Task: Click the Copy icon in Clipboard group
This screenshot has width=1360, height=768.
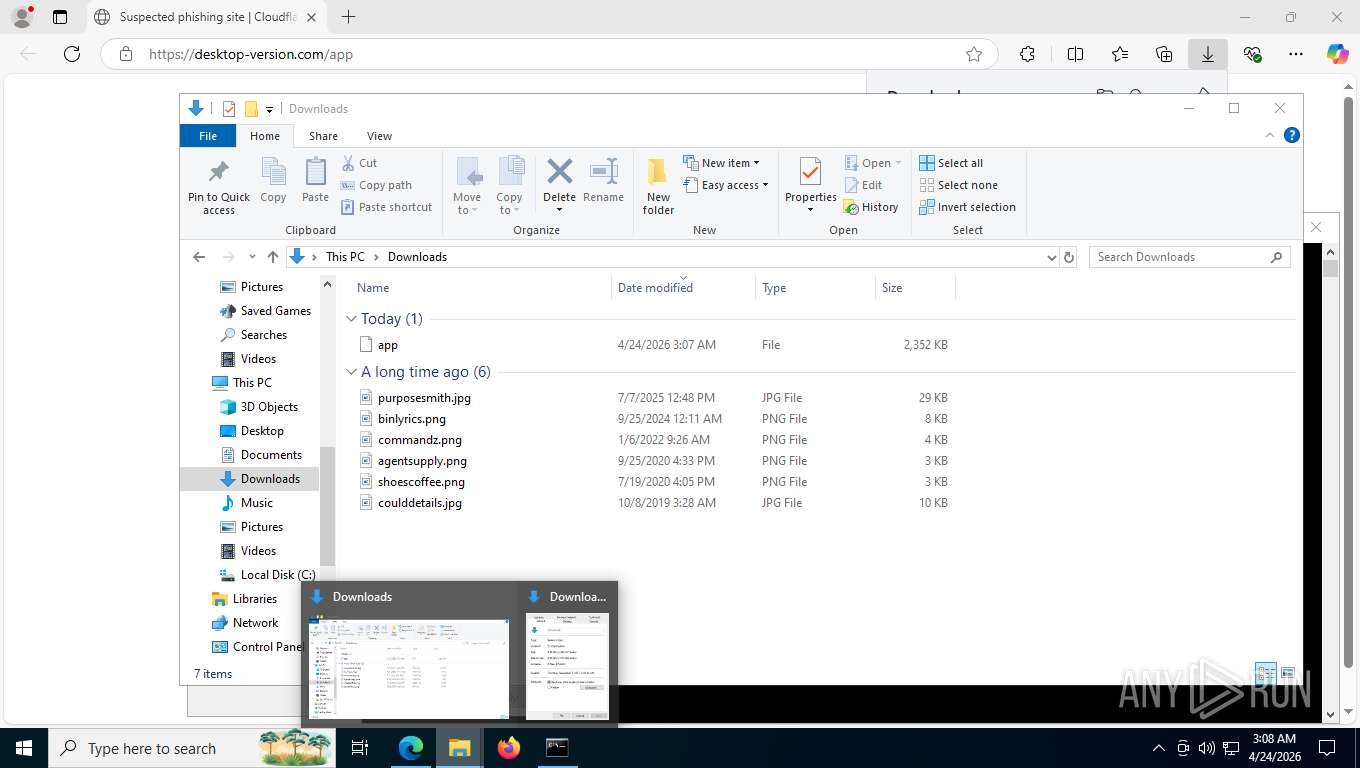Action: [273, 181]
